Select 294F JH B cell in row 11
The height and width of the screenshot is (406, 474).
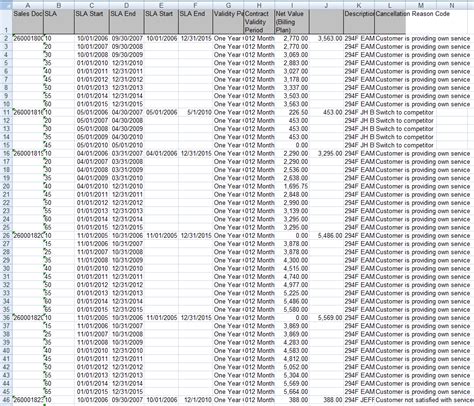359,112
